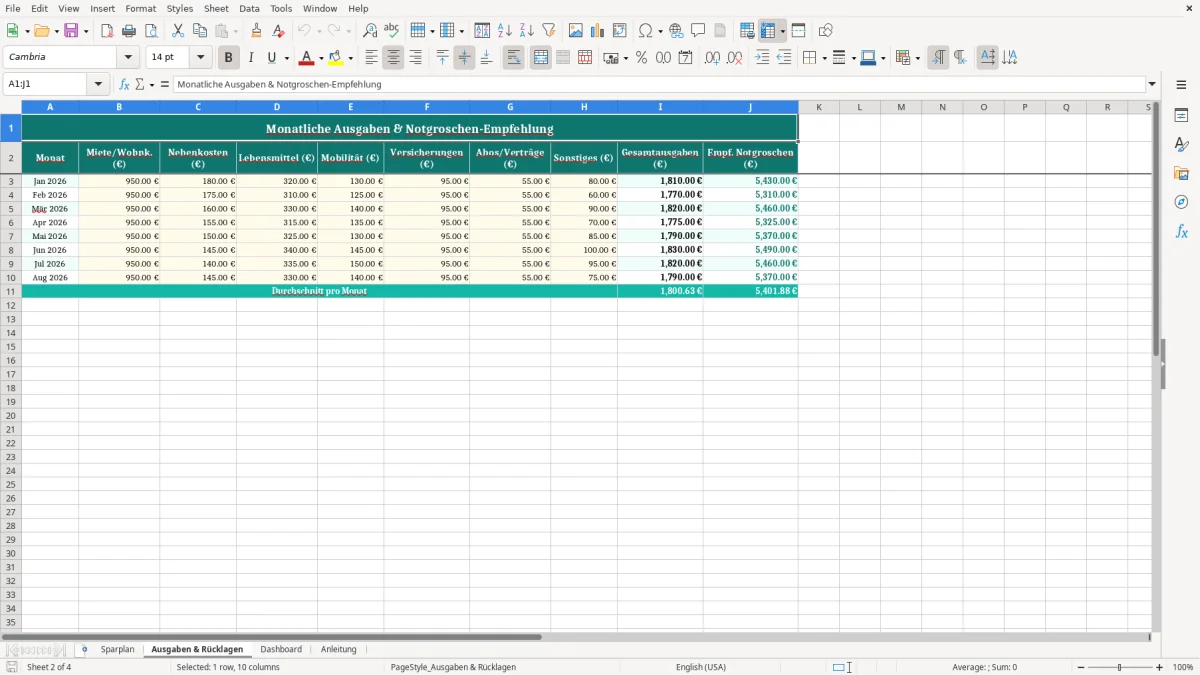Format cells as percent
The image size is (1200, 675).
pos(641,58)
